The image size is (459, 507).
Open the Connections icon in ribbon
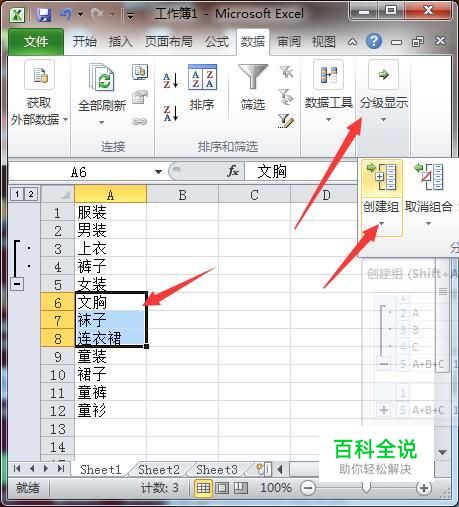[140, 72]
